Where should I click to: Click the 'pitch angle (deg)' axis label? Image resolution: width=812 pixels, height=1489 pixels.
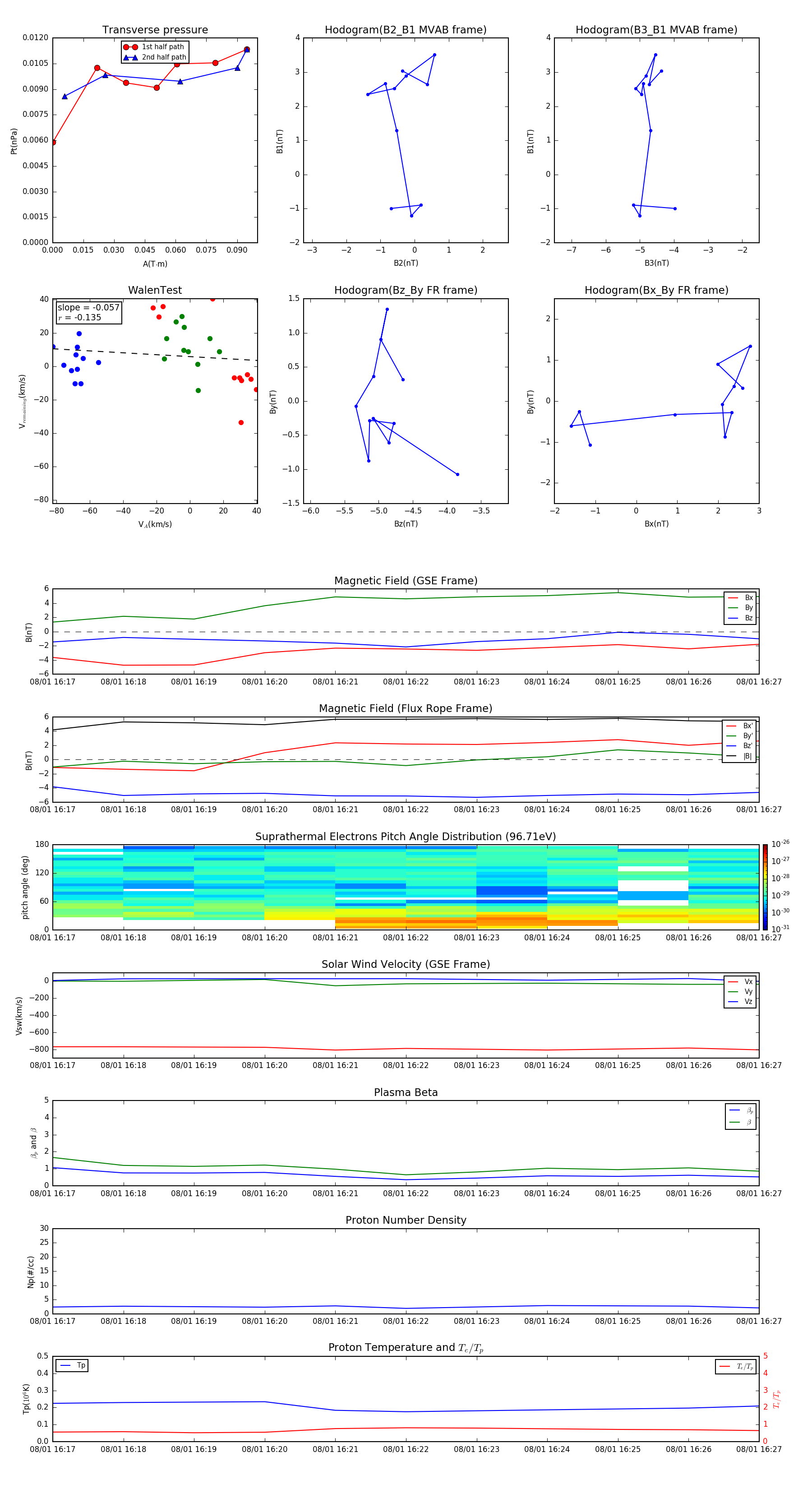[25, 887]
